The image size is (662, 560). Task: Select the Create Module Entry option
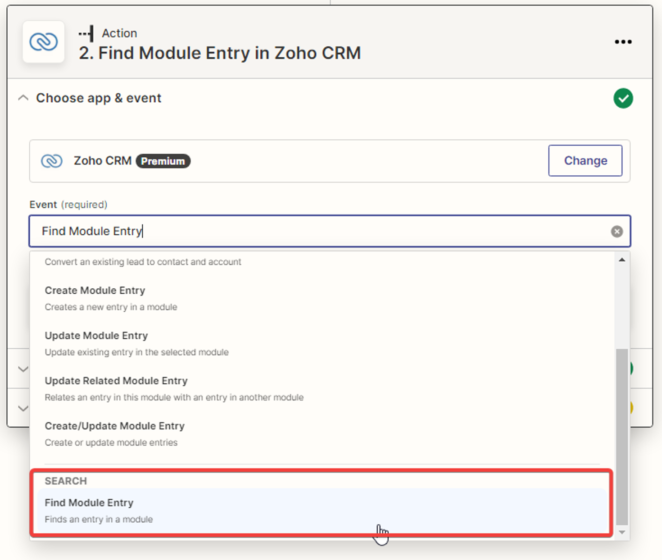point(323,298)
